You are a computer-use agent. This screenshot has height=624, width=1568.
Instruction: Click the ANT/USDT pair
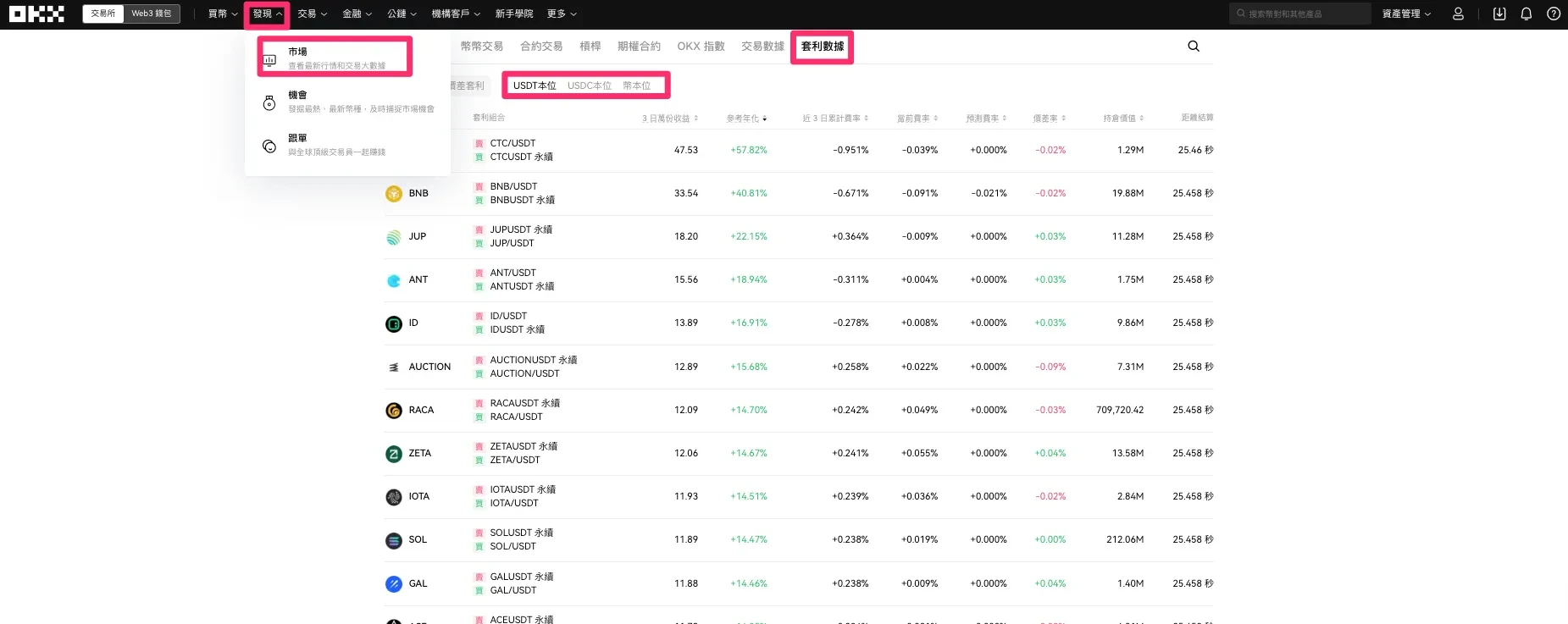click(513, 273)
